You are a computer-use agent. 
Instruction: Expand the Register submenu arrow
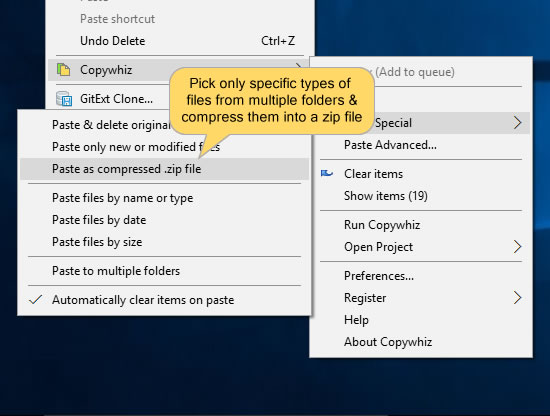coord(517,298)
